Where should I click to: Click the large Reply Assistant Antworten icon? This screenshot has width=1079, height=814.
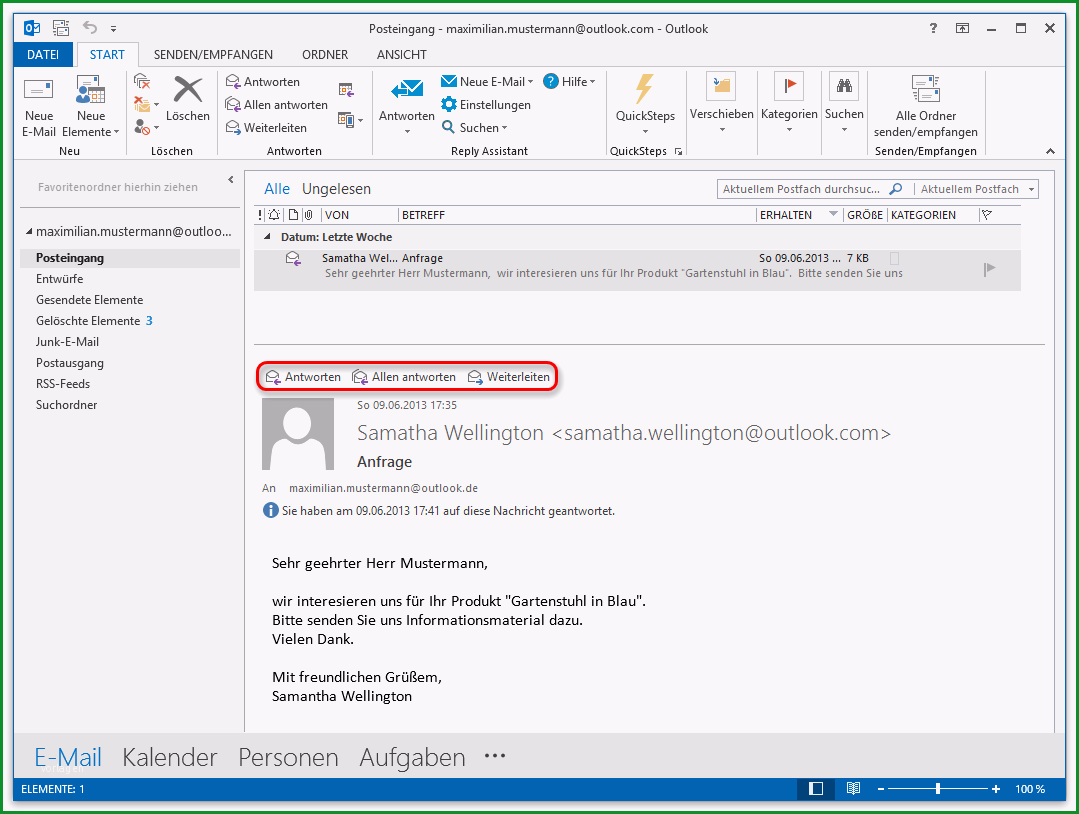click(407, 89)
